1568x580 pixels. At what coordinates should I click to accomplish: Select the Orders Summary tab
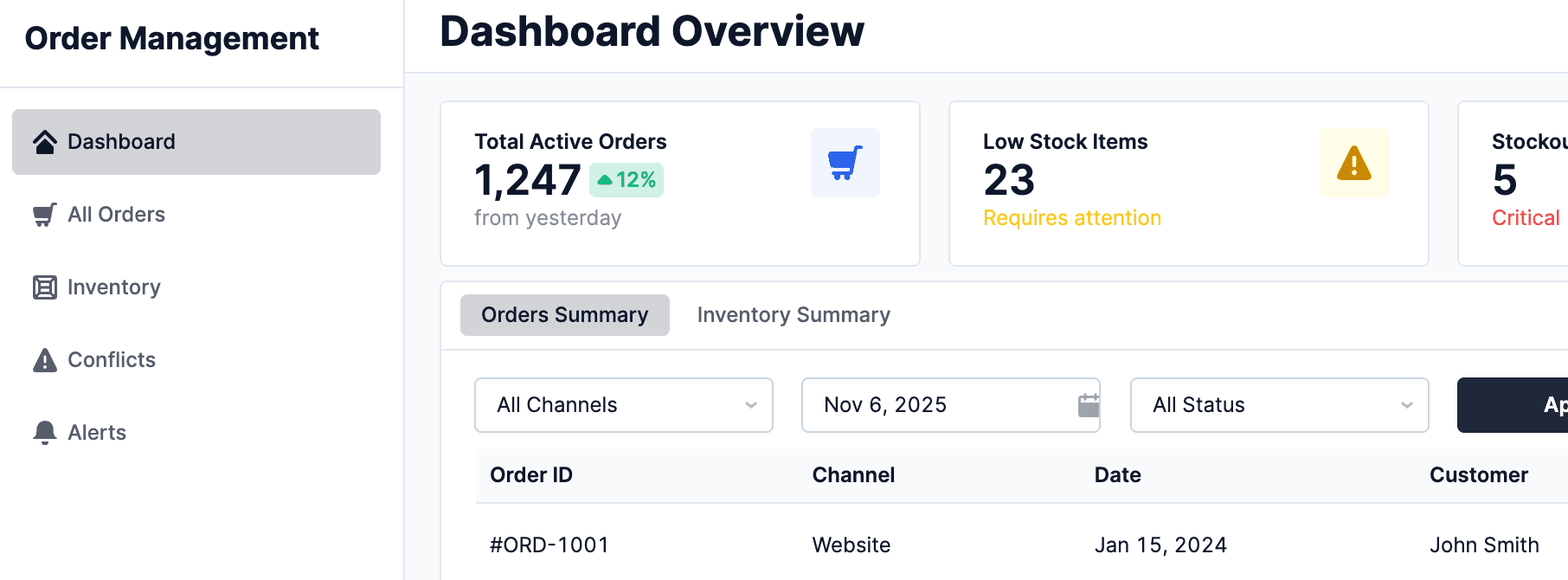(564, 315)
